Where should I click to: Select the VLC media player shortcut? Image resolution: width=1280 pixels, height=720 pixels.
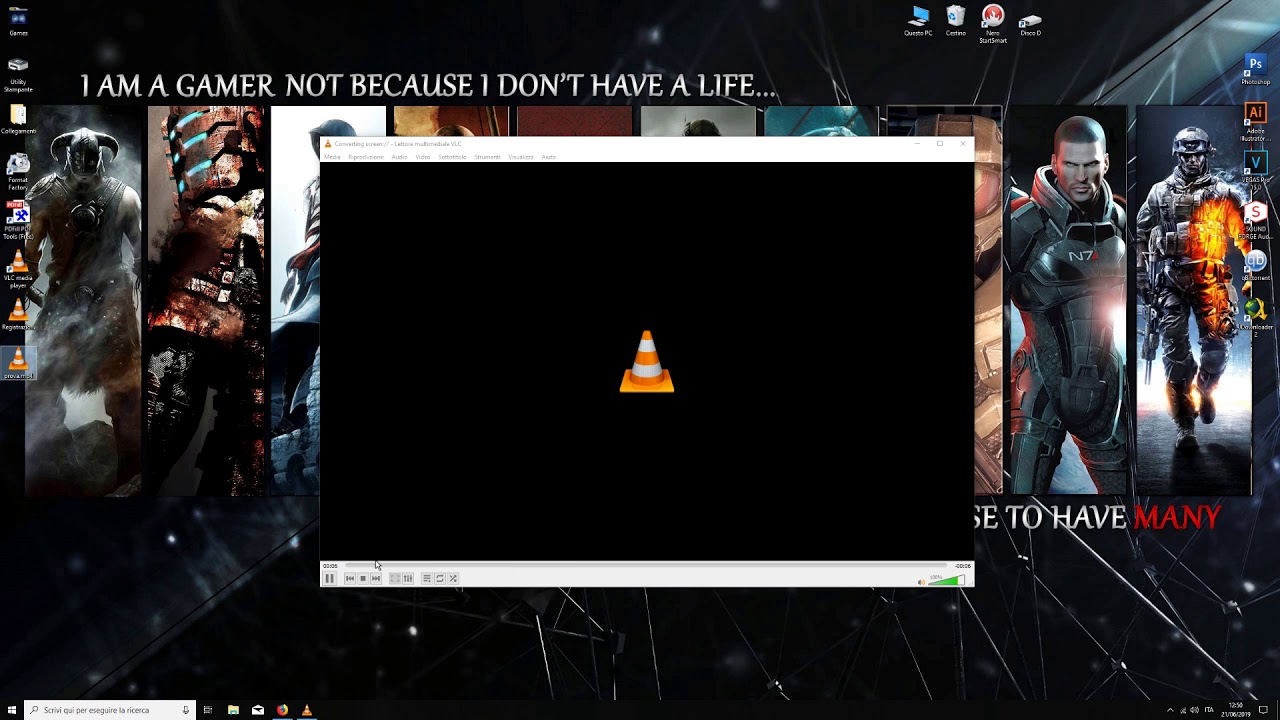[18, 269]
